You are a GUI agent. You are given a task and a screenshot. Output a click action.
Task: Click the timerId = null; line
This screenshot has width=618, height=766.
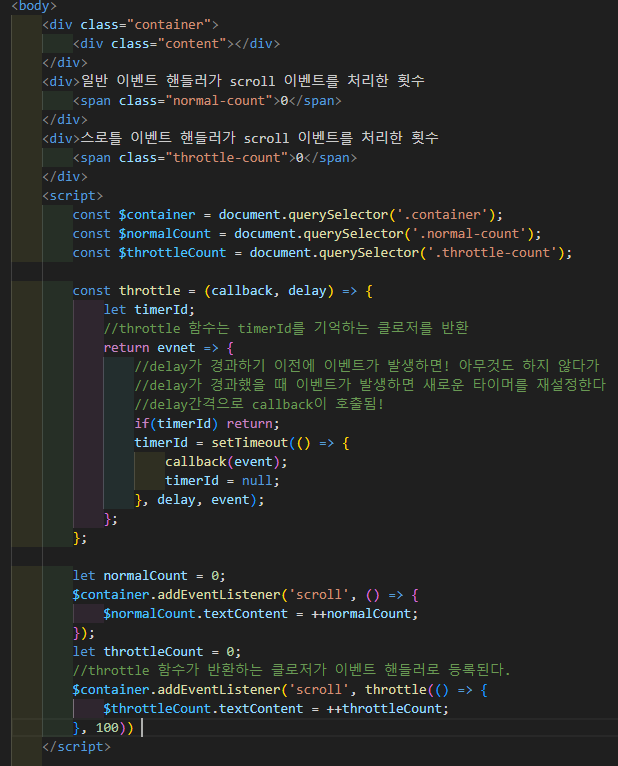point(222,481)
